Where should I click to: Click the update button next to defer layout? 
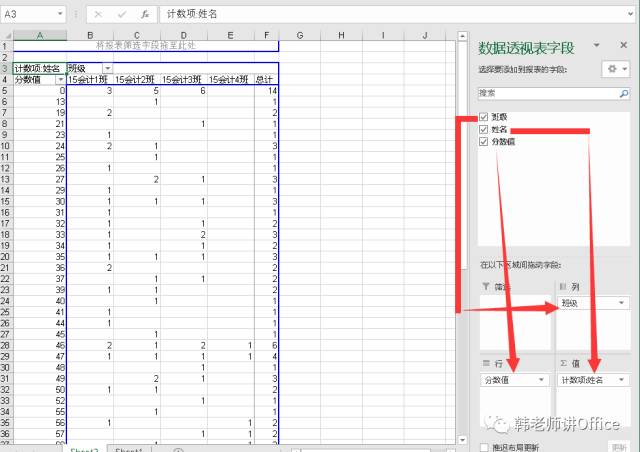(x=619, y=447)
